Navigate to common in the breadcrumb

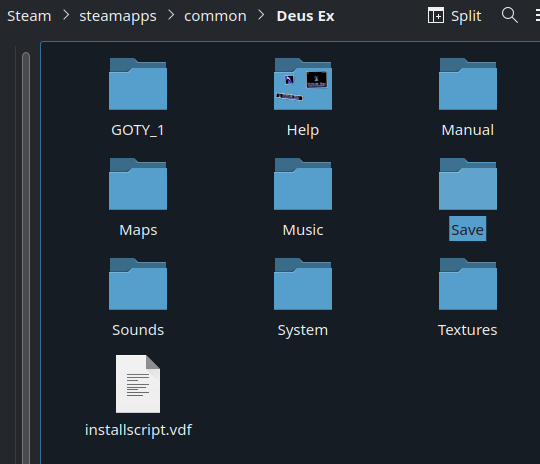pos(215,16)
